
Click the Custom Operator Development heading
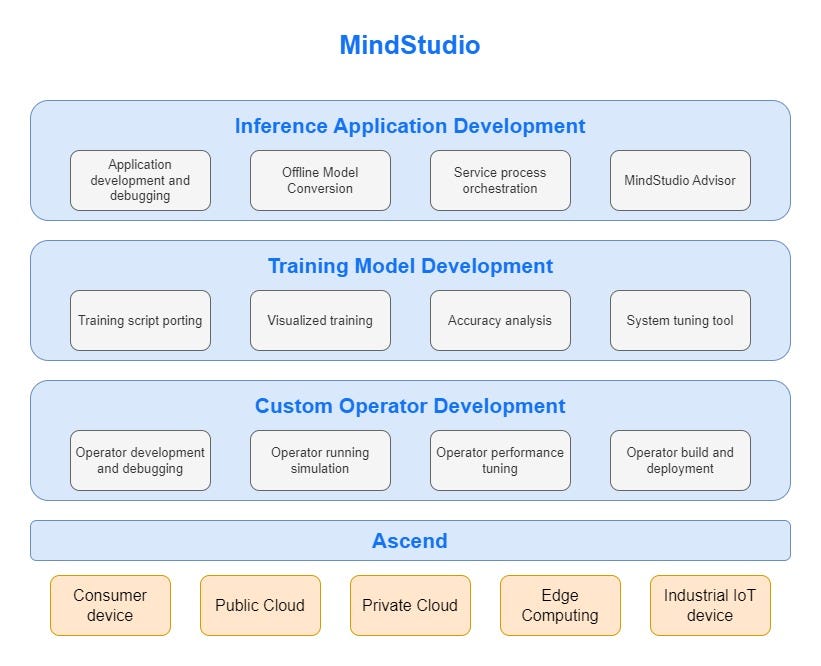[410, 406]
